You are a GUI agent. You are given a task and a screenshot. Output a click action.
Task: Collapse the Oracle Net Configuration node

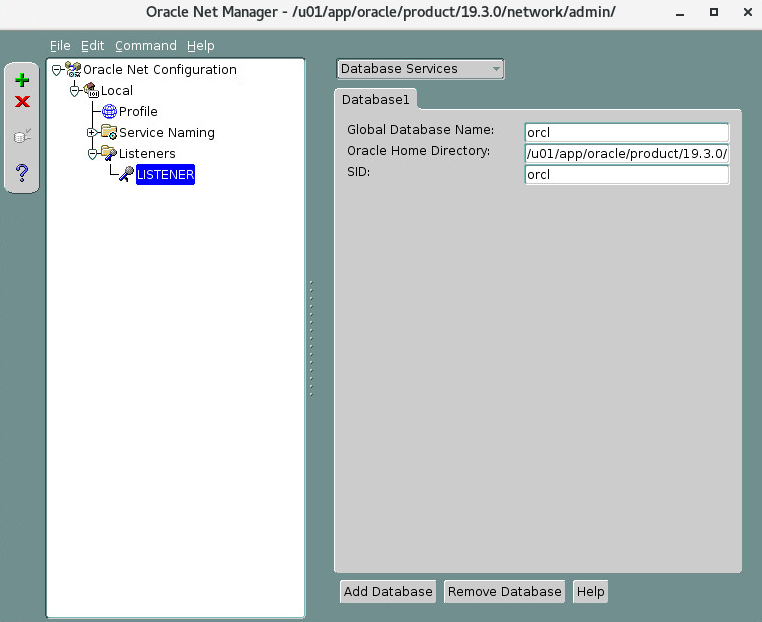pyautogui.click(x=57, y=70)
